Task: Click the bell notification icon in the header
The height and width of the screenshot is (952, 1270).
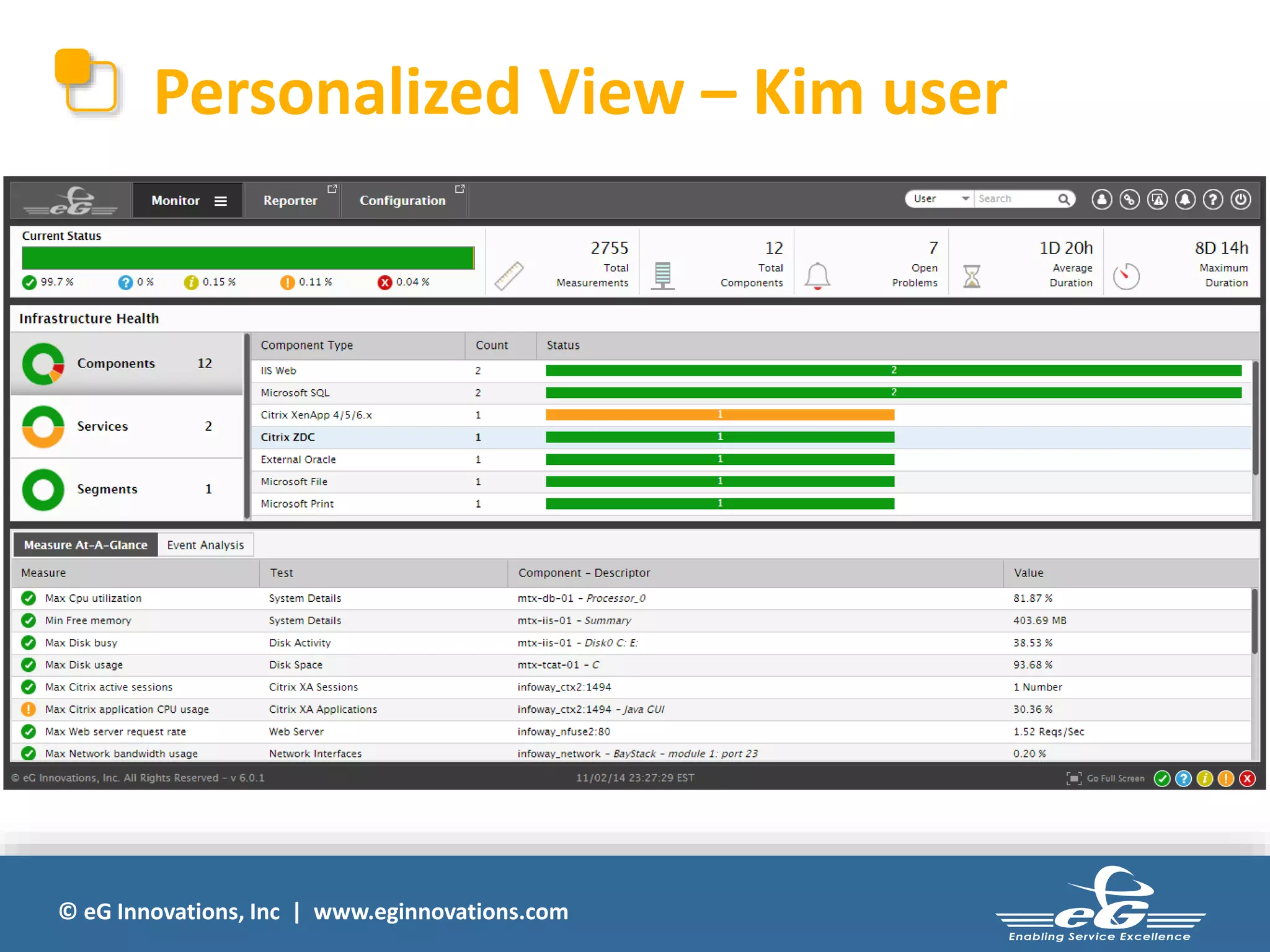Action: (x=1185, y=200)
